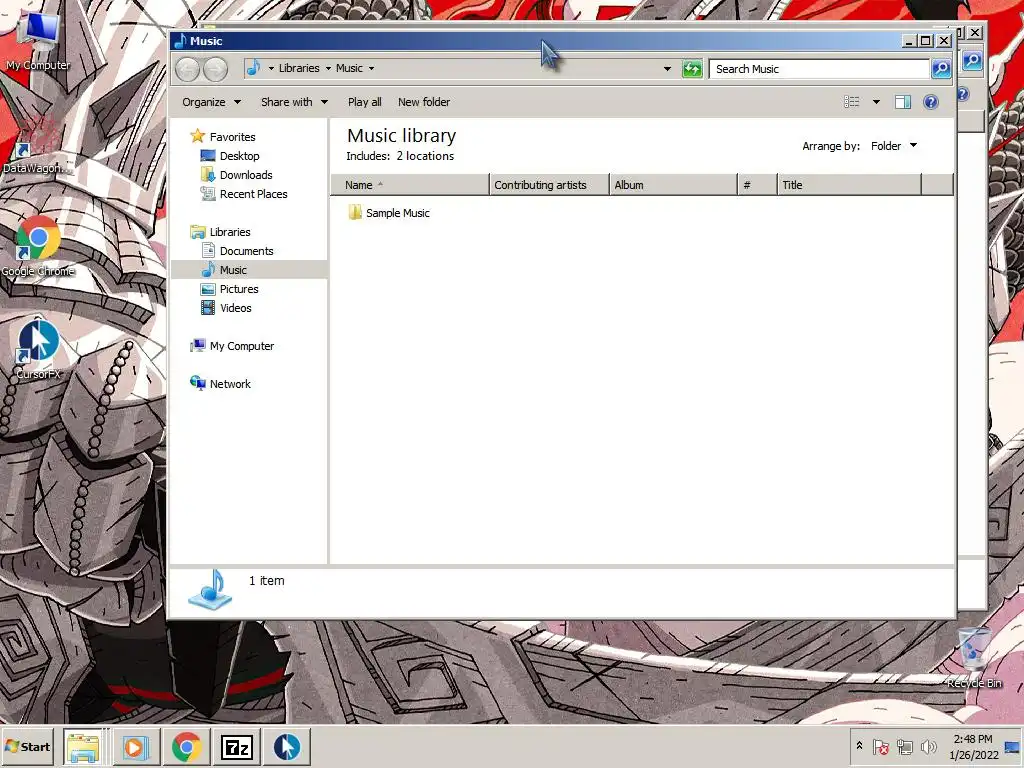
Task: Change view with the view mode icon
Action: pyautogui.click(x=852, y=102)
